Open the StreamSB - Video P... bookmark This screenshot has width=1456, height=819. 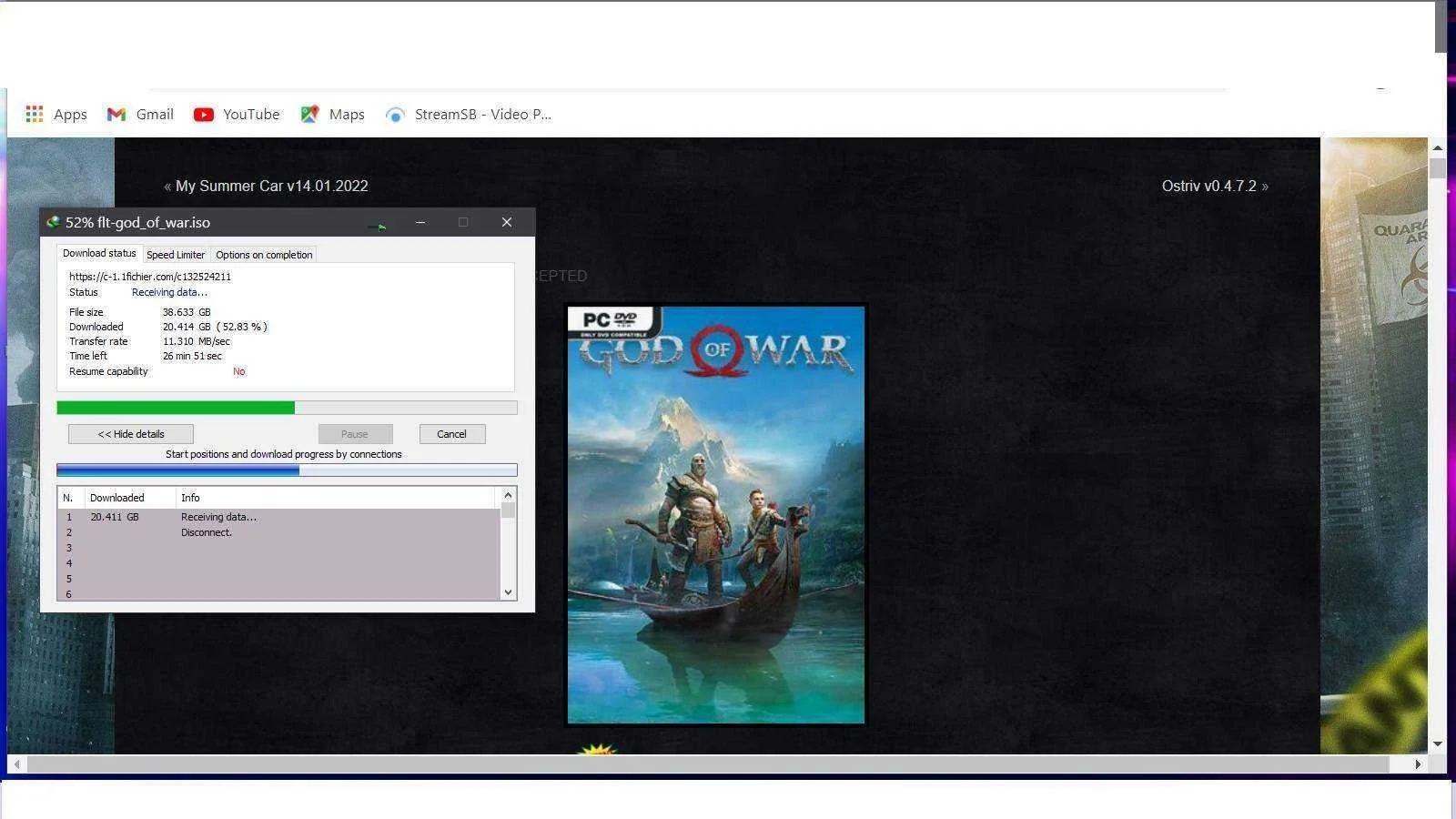pyautogui.click(x=469, y=114)
